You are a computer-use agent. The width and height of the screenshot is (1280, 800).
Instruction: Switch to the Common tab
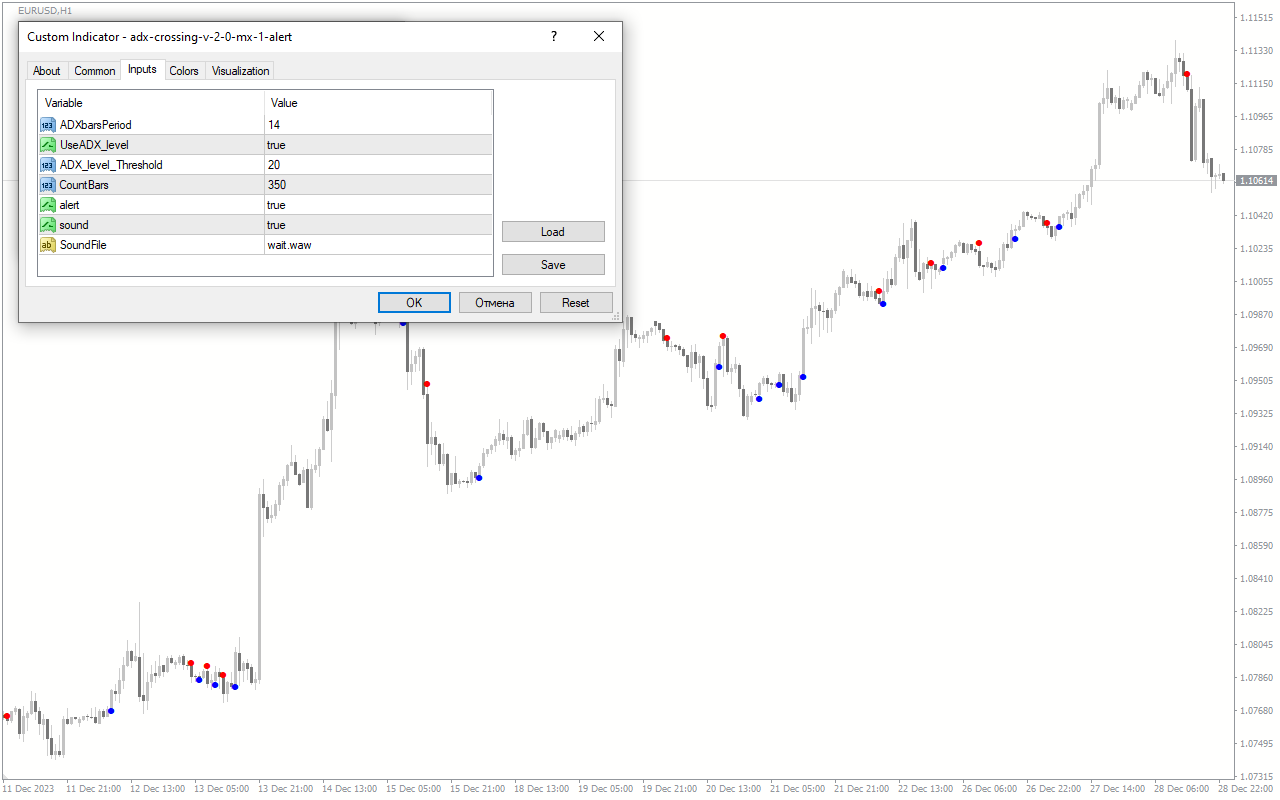coord(95,71)
